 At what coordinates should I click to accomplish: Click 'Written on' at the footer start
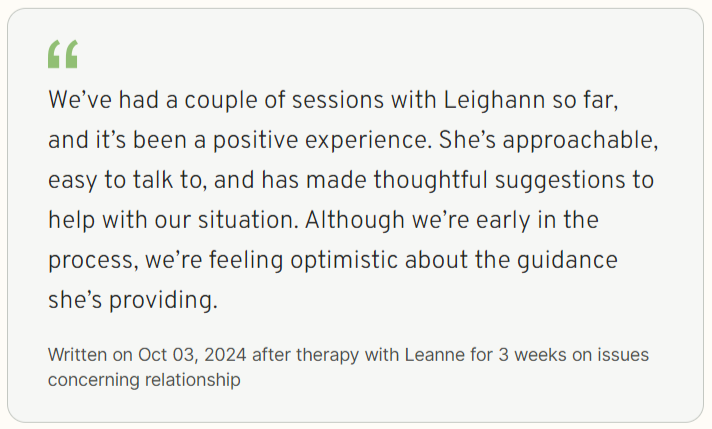pyautogui.click(x=90, y=355)
